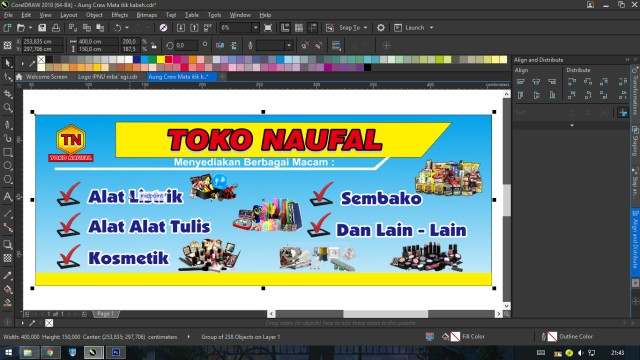Expand status bar info arrow
The height and width of the screenshot is (360, 640).
(189, 337)
